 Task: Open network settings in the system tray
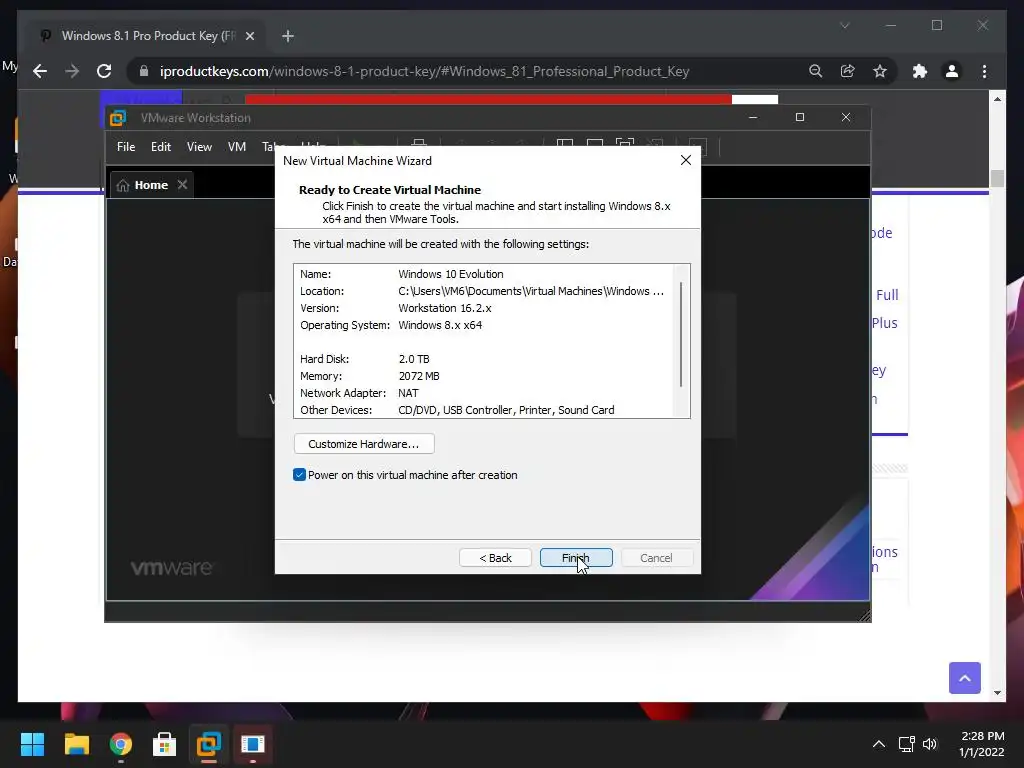point(906,744)
